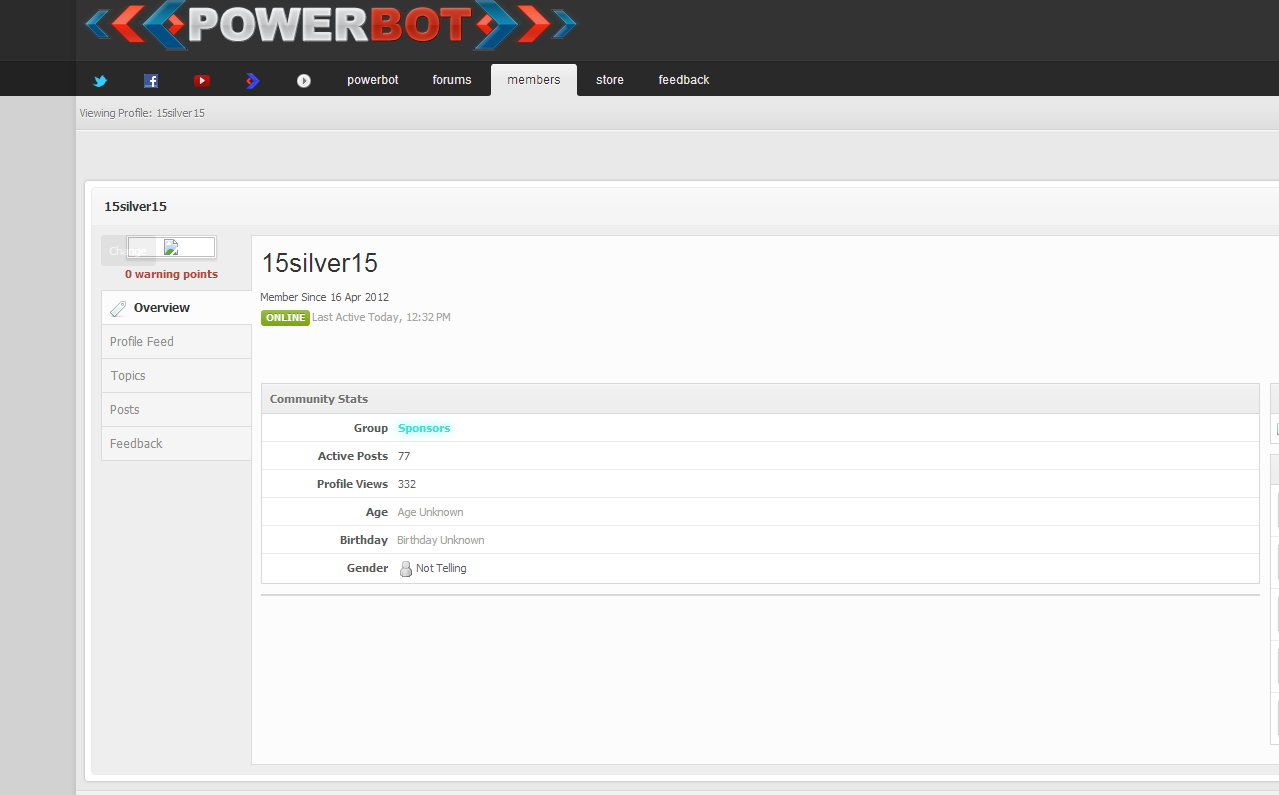Image resolution: width=1279 pixels, height=795 pixels.
Task: Go to the forums menu item
Action: pos(452,80)
